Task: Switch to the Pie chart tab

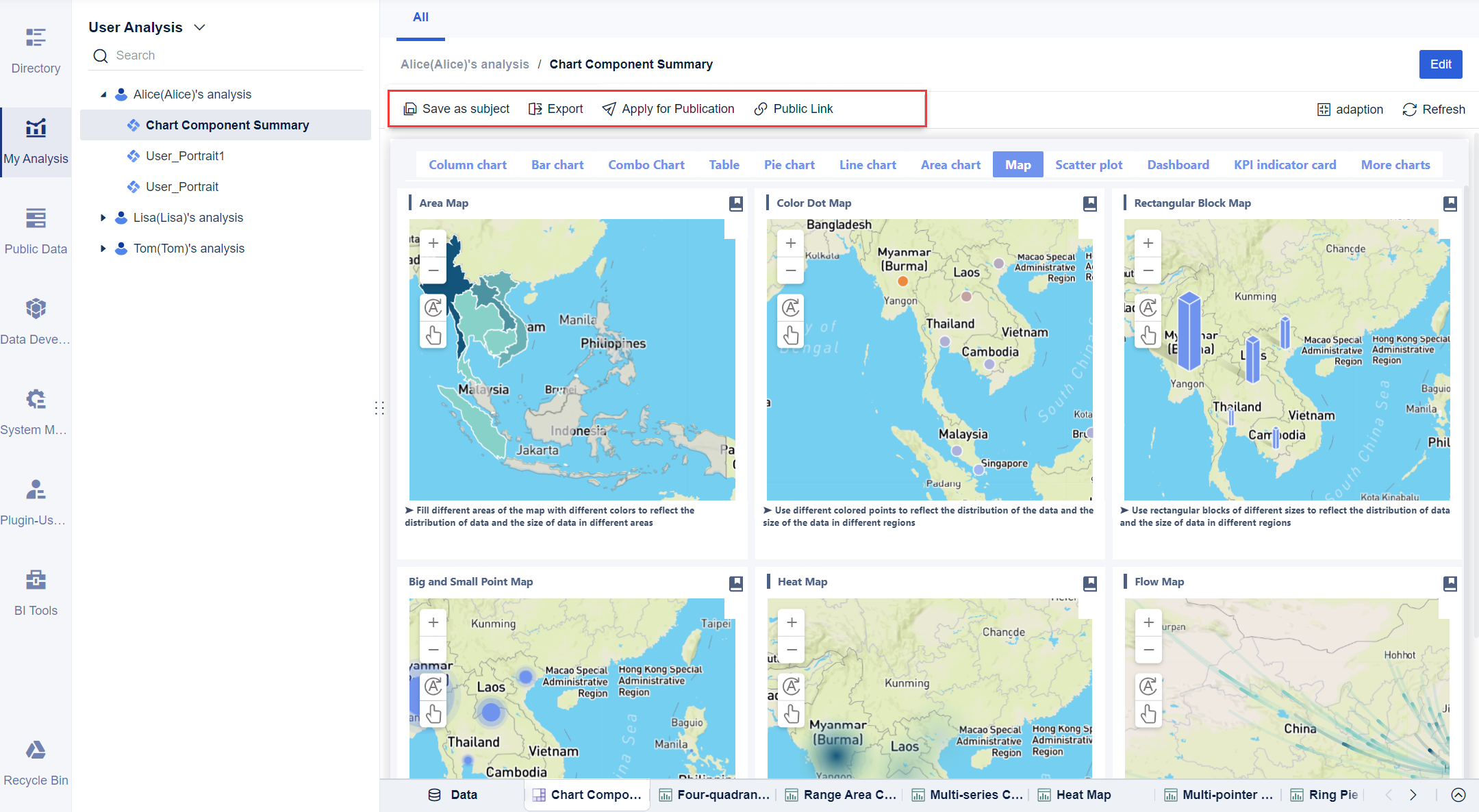Action: point(789,164)
